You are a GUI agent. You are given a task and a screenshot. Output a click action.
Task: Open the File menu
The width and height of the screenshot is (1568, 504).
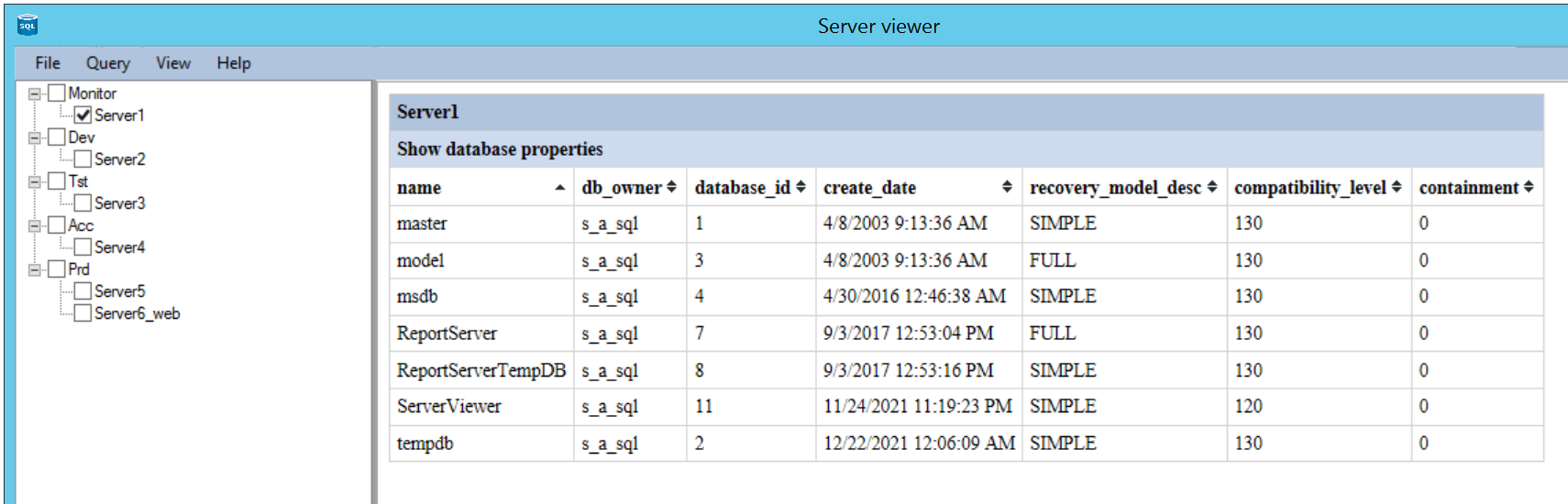pos(48,63)
